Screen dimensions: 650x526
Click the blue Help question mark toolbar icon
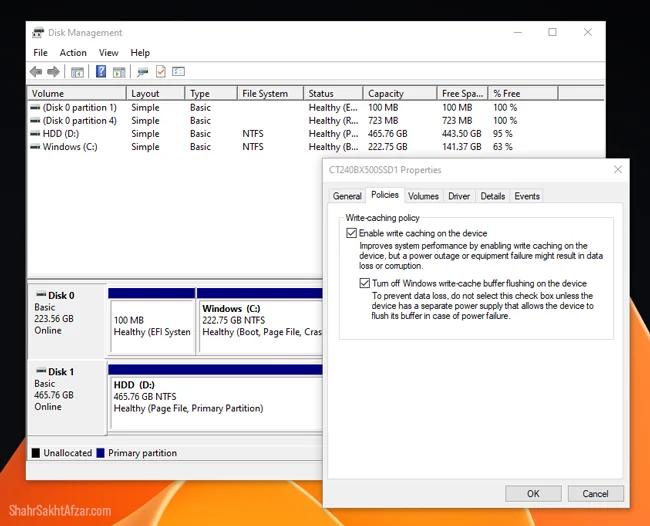101,71
